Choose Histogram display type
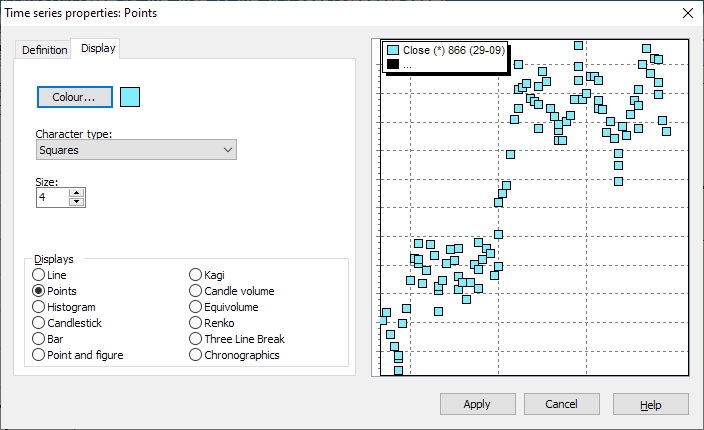The height and width of the screenshot is (430, 704). 39,307
